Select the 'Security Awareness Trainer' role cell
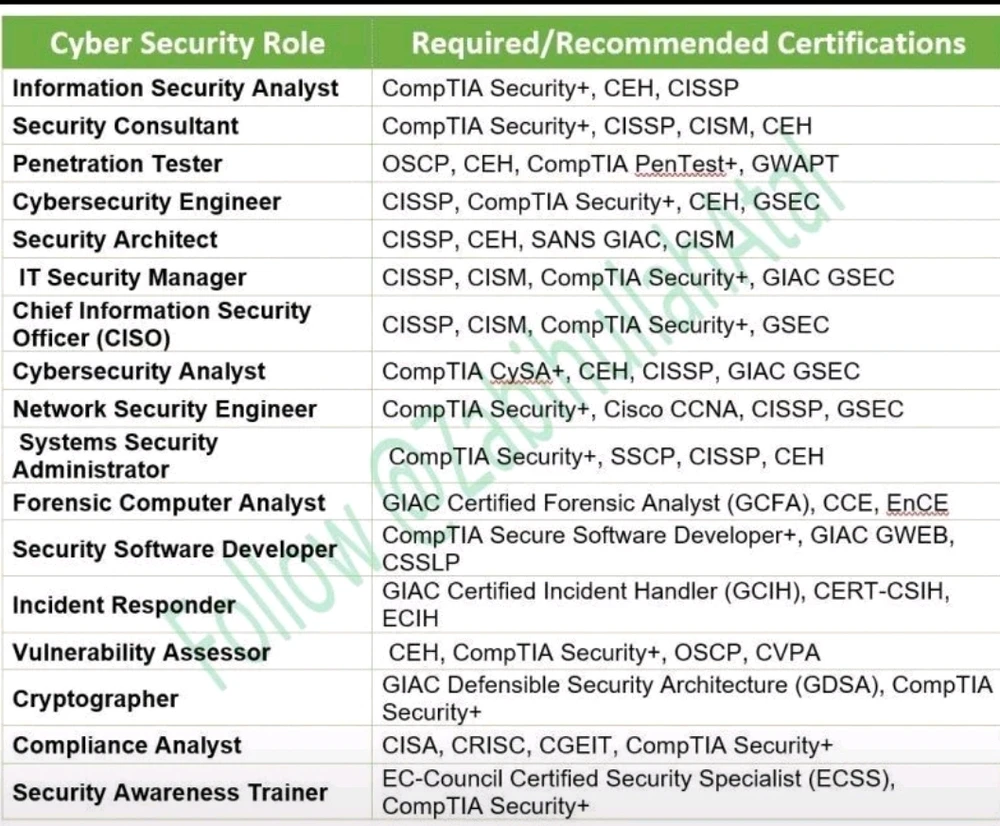This screenshot has width=1000, height=826. coord(187,792)
